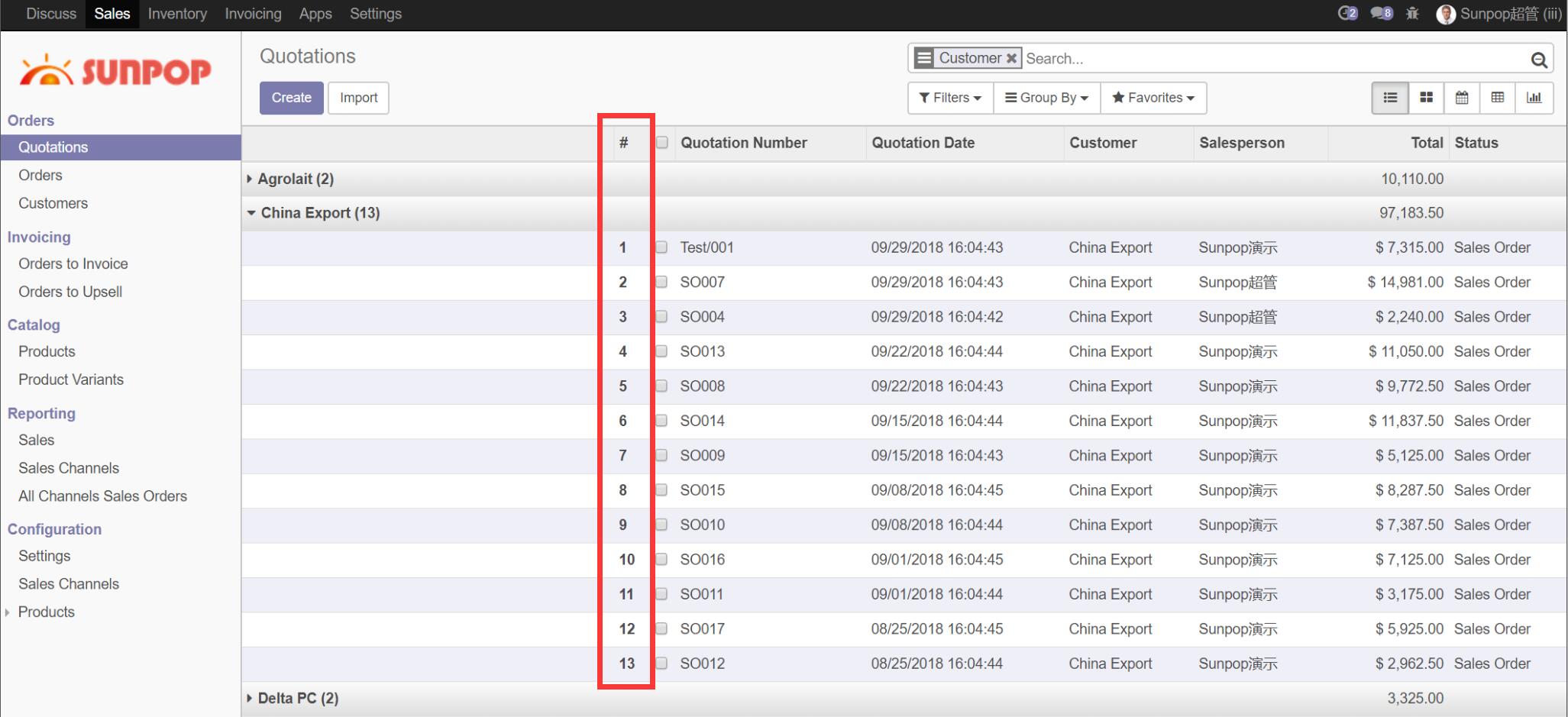1568x717 pixels.
Task: Open Customers in the sidebar
Action: (x=53, y=203)
